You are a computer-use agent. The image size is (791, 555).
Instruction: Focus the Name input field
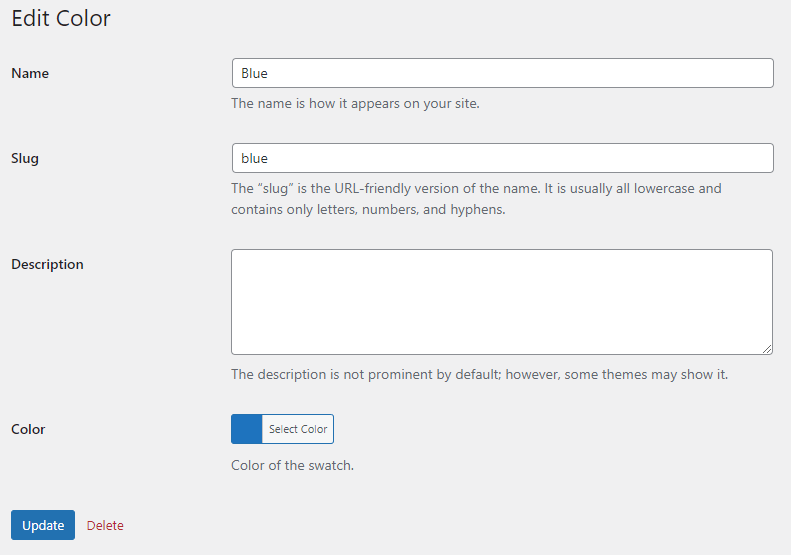[x=502, y=73]
